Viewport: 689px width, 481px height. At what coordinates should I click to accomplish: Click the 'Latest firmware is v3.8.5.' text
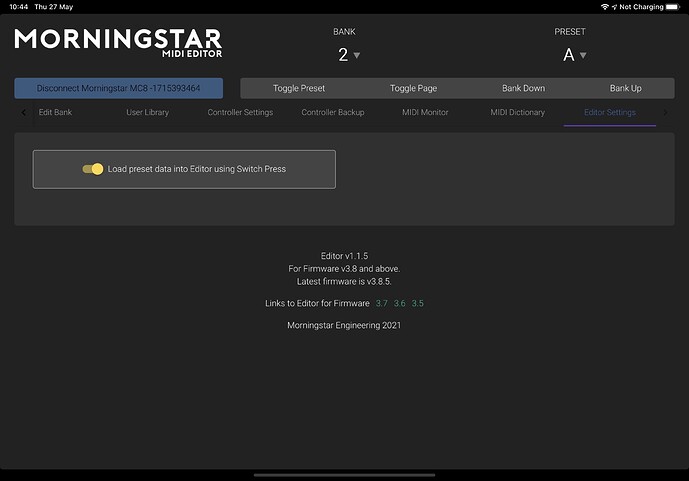[344, 282]
